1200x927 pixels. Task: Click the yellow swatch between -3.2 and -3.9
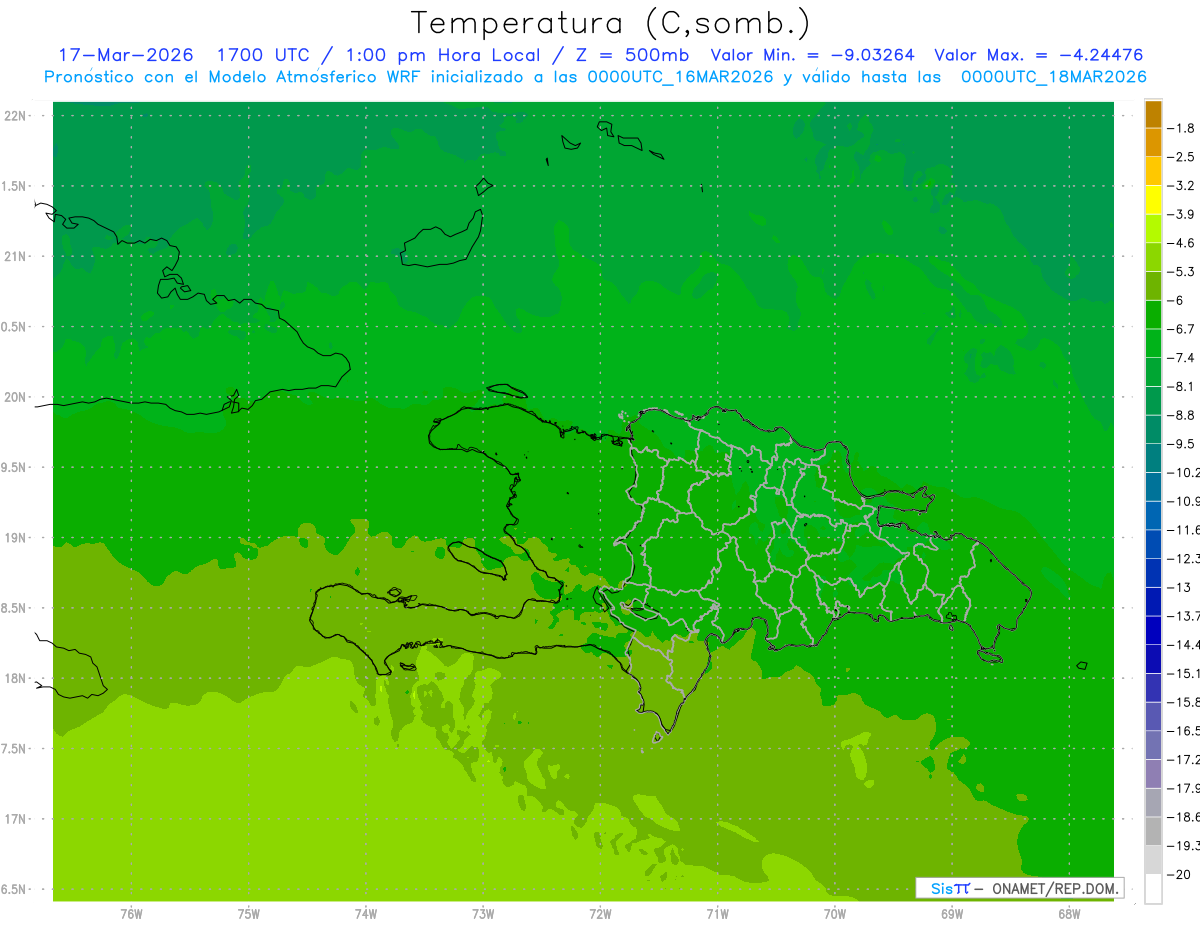(x=1153, y=200)
